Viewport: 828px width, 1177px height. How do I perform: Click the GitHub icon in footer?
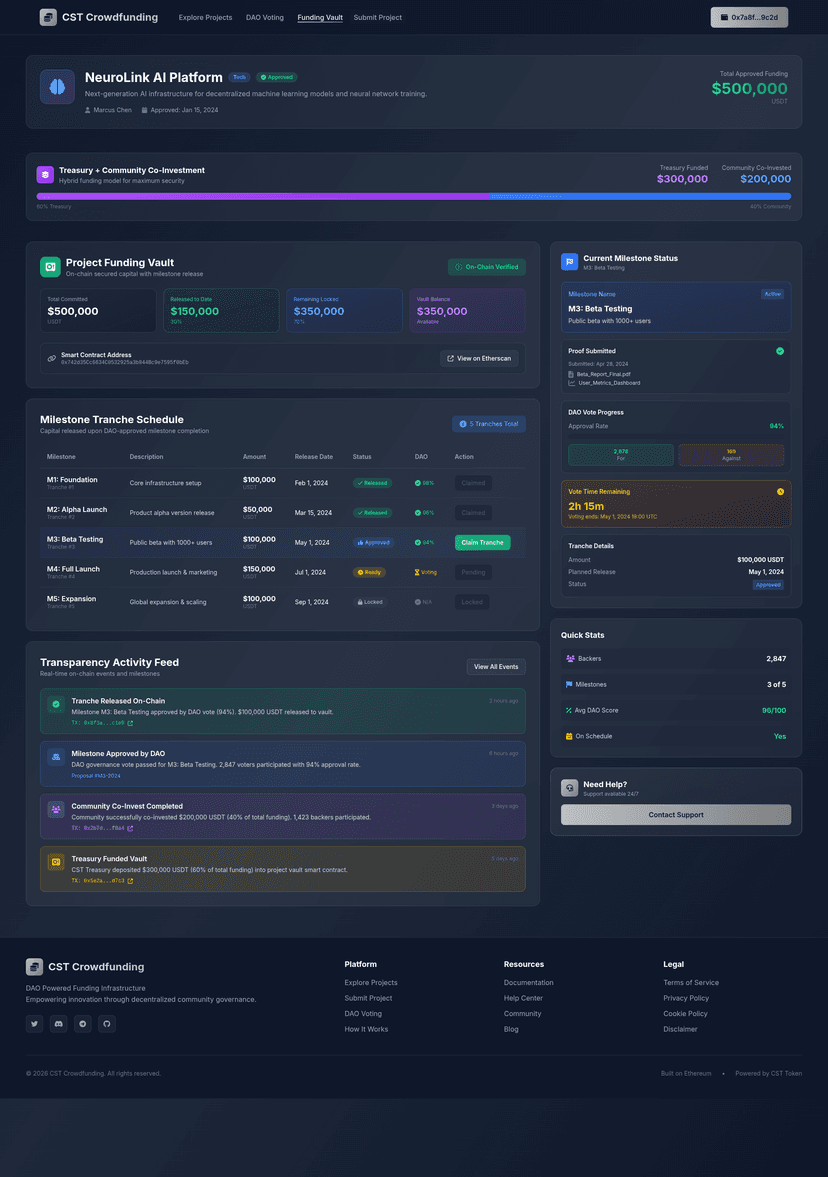tap(106, 1023)
